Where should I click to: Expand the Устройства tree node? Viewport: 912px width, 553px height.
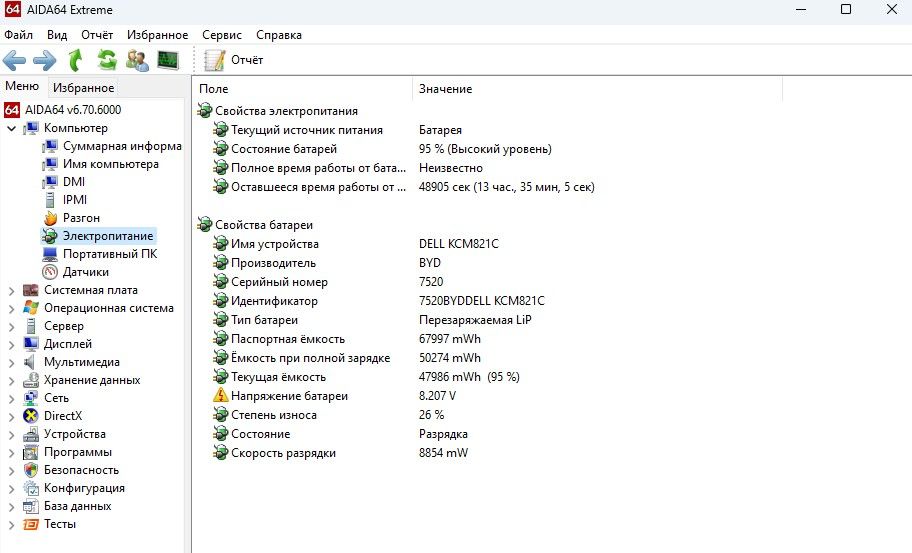point(12,435)
